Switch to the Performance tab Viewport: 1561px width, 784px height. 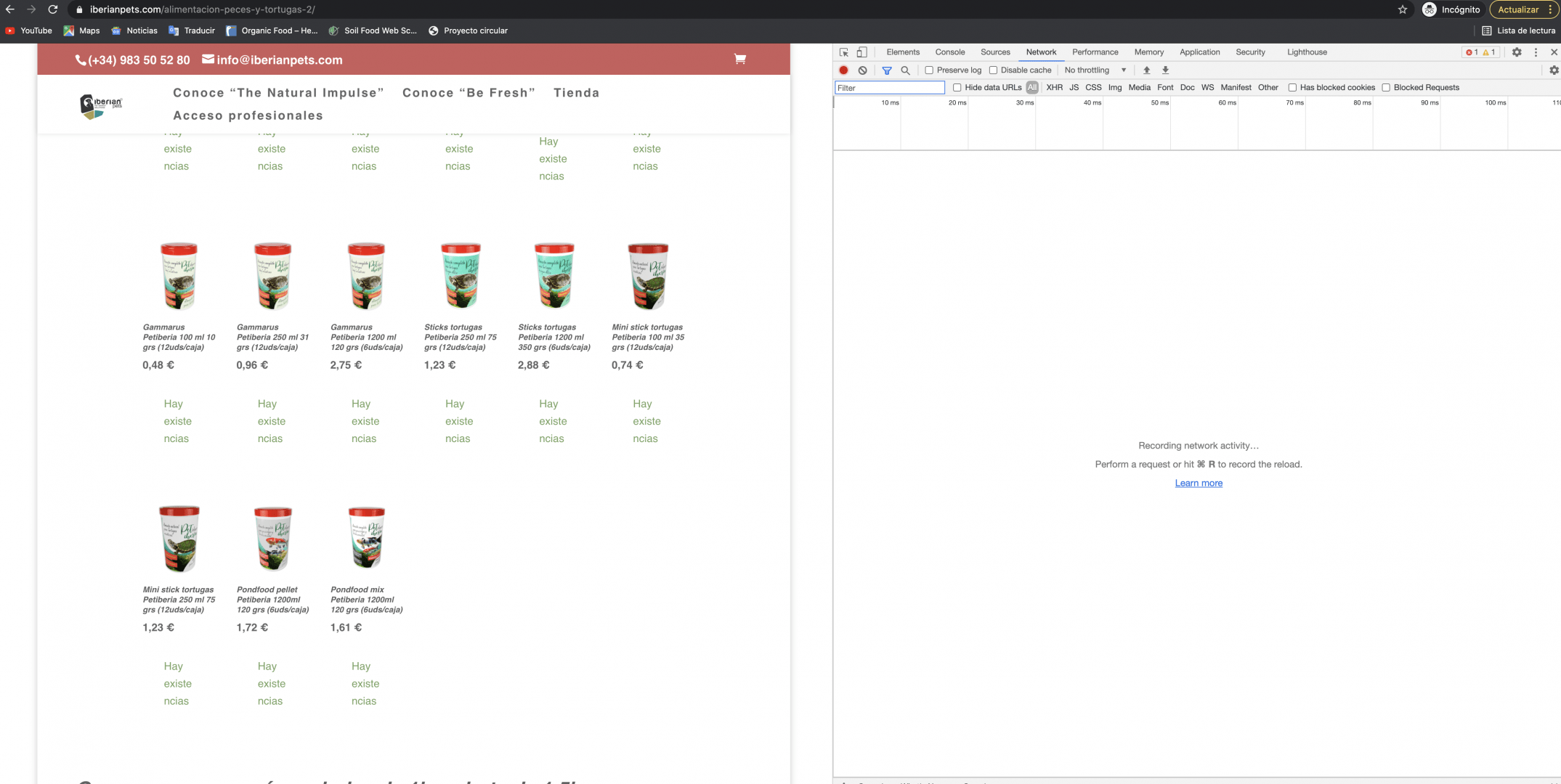click(x=1095, y=52)
